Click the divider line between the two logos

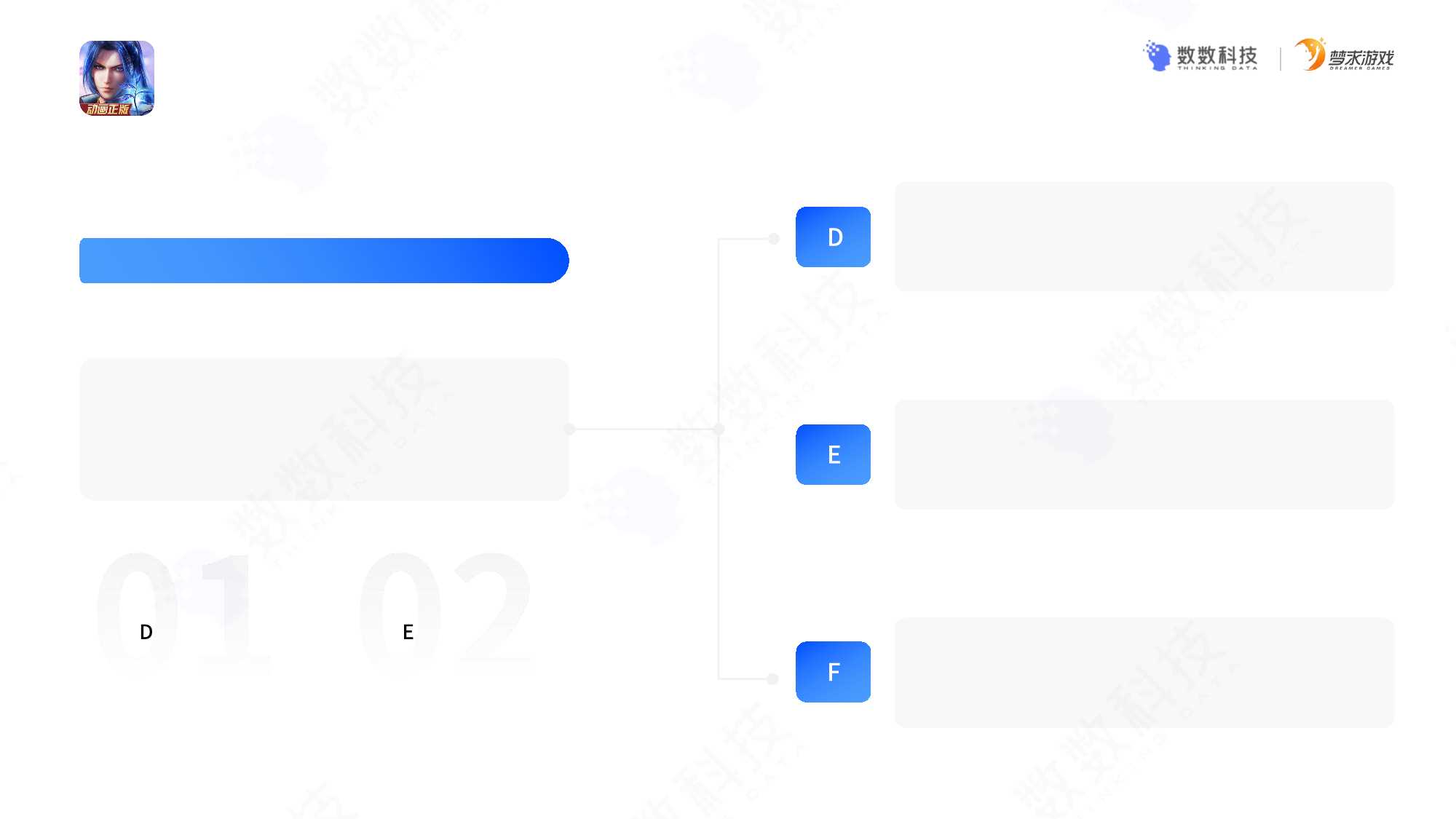(1280, 58)
